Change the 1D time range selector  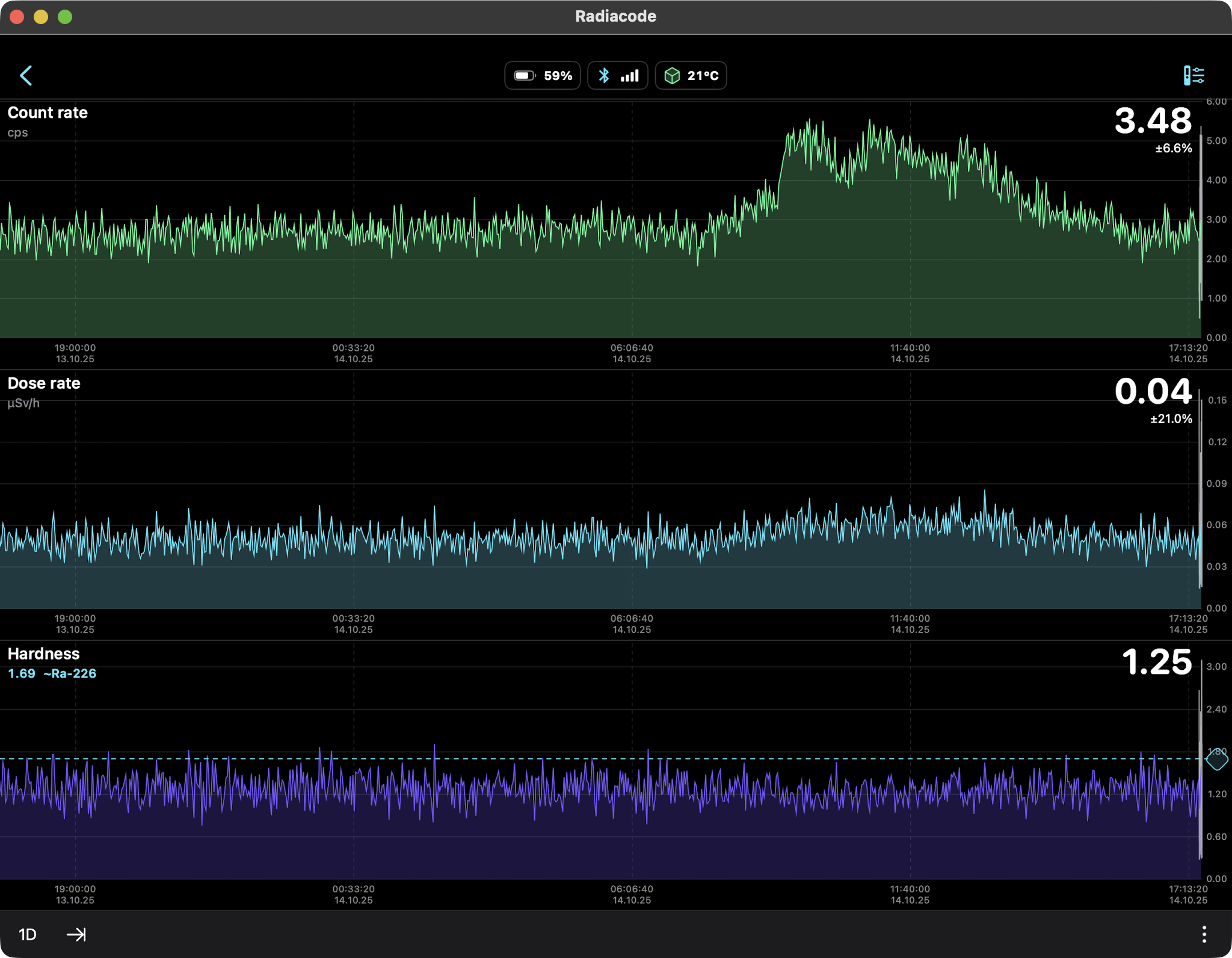[x=28, y=934]
